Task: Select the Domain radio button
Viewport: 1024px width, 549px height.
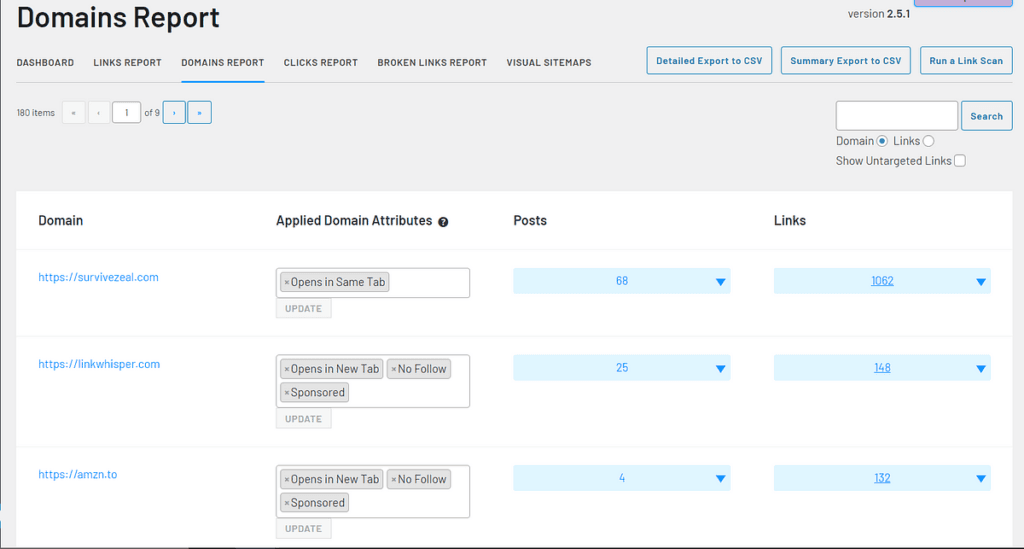Action: click(x=882, y=141)
